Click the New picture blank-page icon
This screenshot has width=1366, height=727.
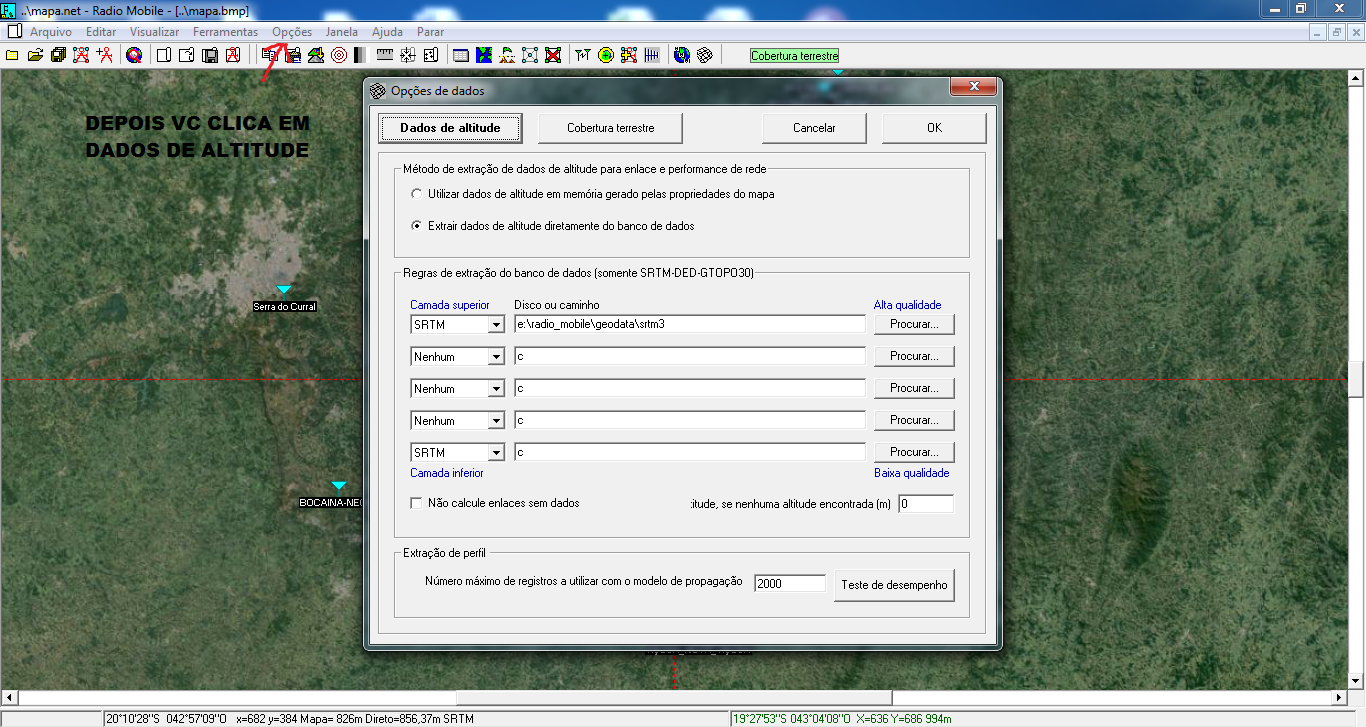pyautogui.click(x=164, y=55)
